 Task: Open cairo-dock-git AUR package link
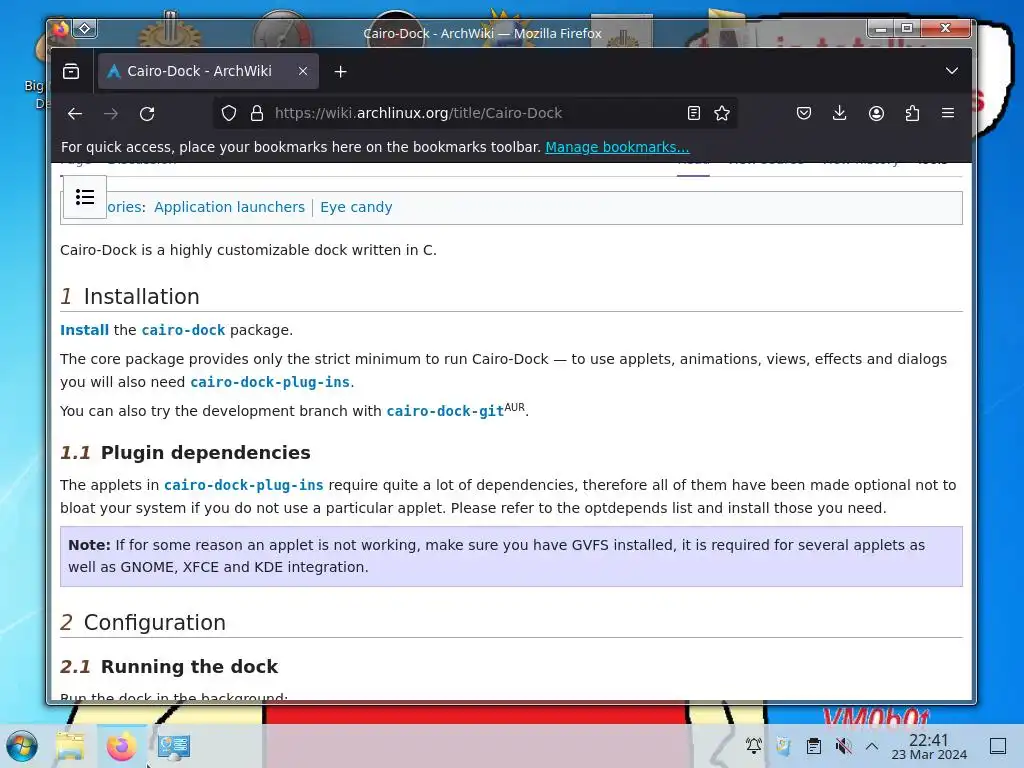click(x=445, y=411)
